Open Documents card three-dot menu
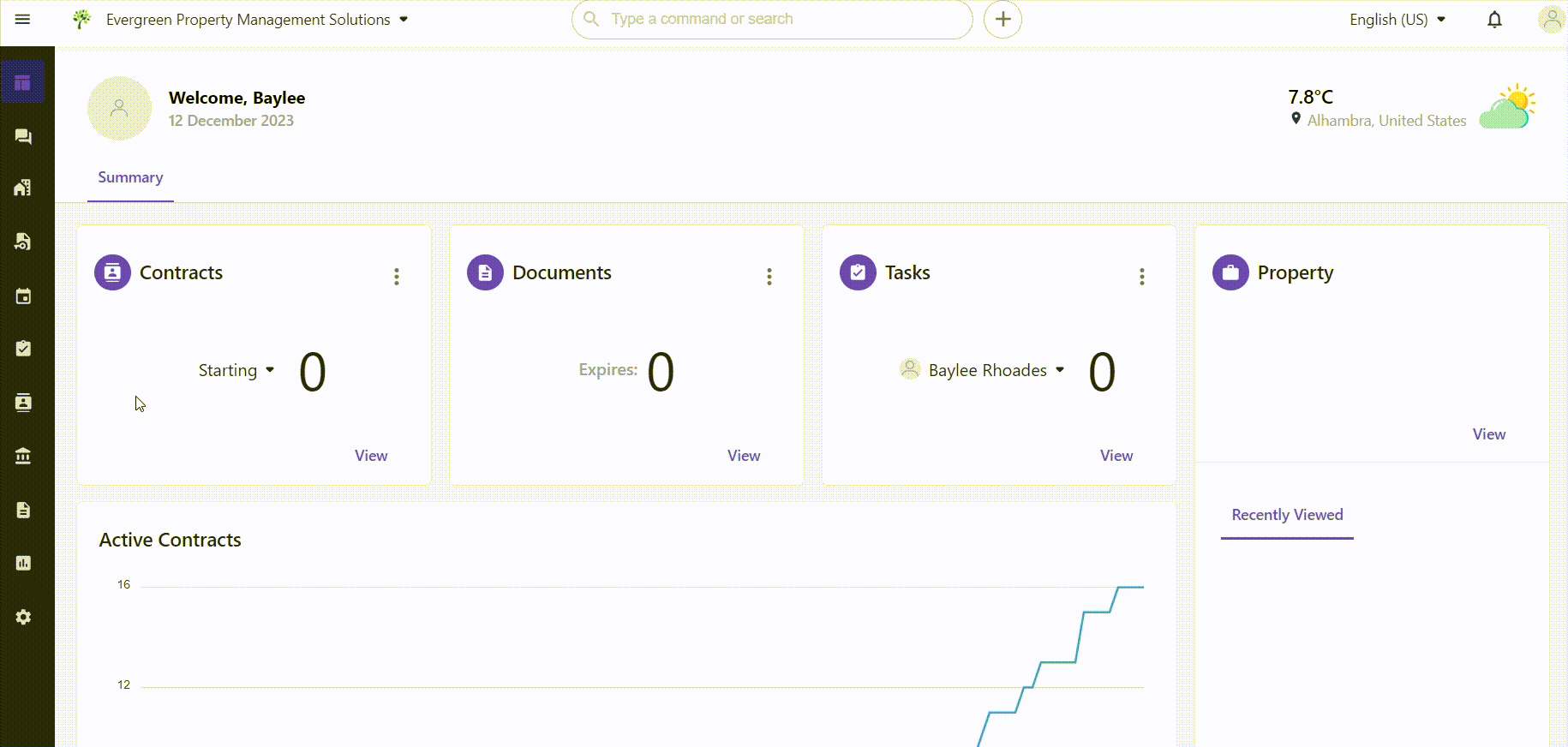Image resolution: width=1568 pixels, height=747 pixels. [769, 277]
